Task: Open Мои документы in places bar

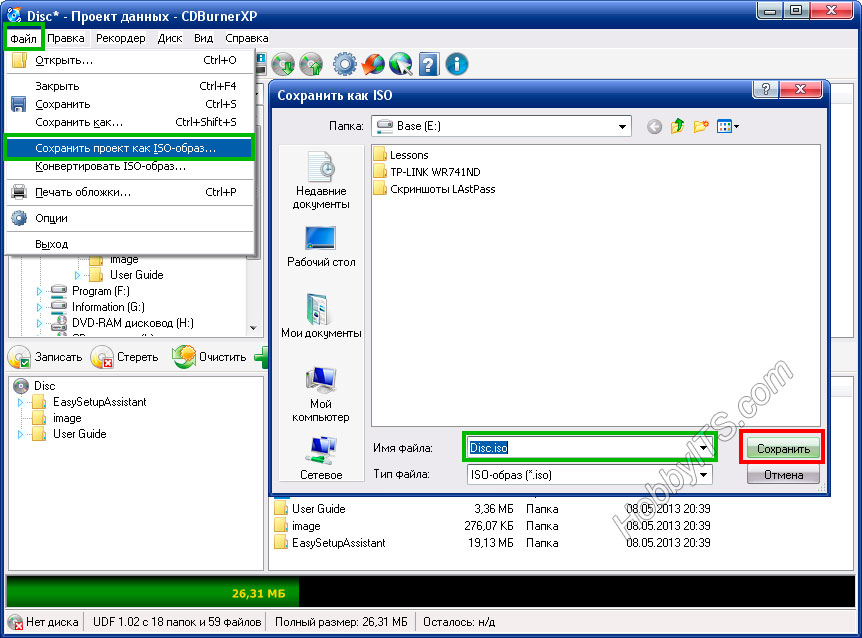Action: 321,316
